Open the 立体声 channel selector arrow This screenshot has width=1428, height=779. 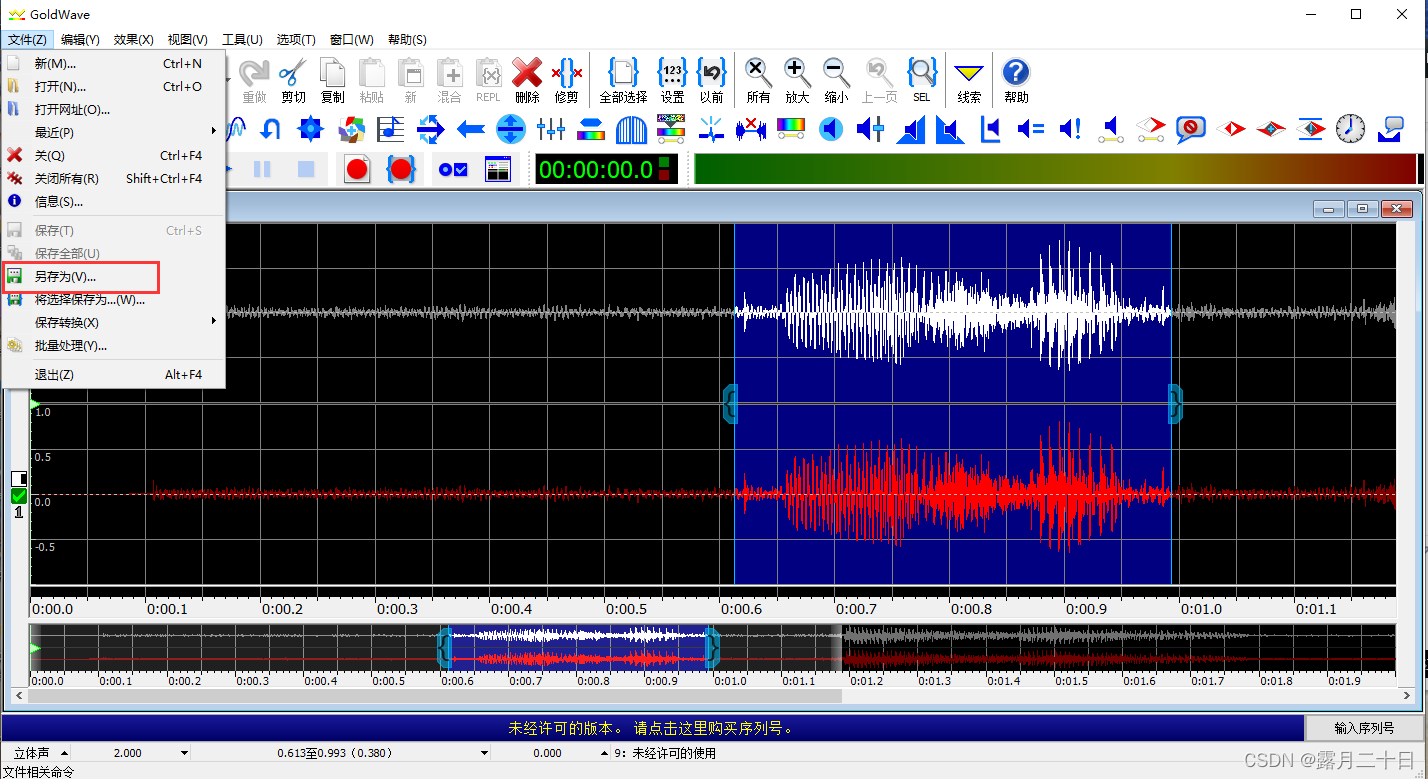[x=65, y=753]
